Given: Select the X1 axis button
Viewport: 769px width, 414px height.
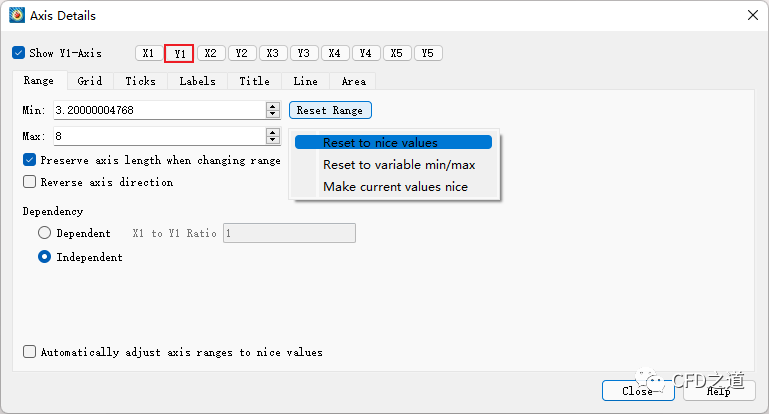Looking at the screenshot, I should click(x=149, y=53).
